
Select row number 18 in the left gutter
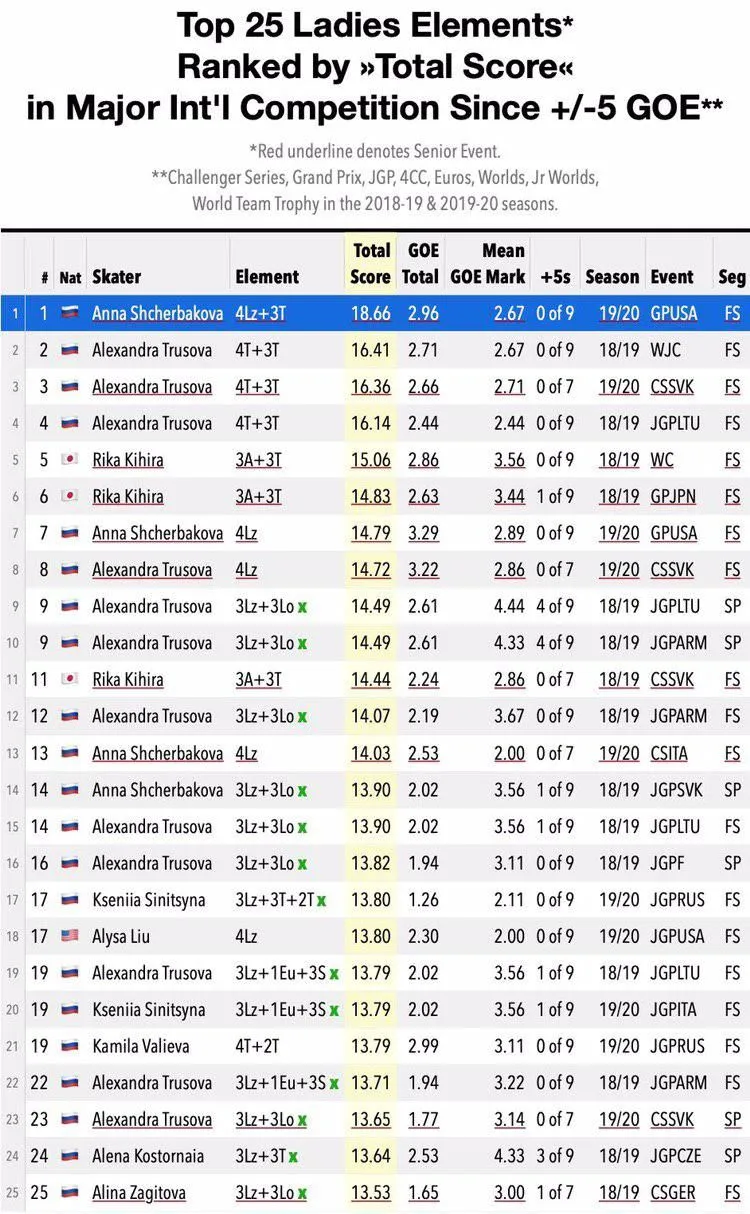pyautogui.click(x=12, y=937)
